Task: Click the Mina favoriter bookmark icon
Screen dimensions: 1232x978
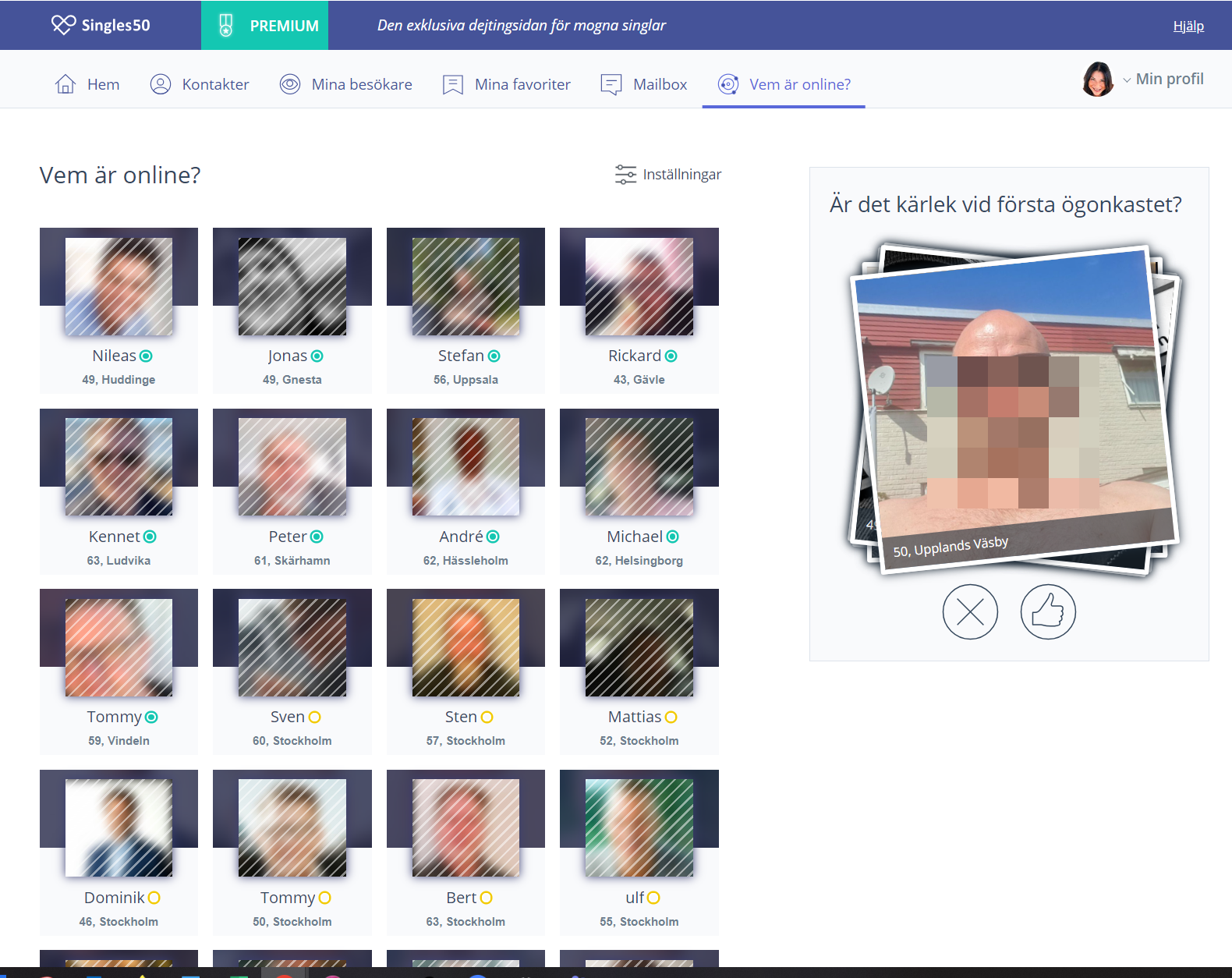Action: pyautogui.click(x=453, y=84)
